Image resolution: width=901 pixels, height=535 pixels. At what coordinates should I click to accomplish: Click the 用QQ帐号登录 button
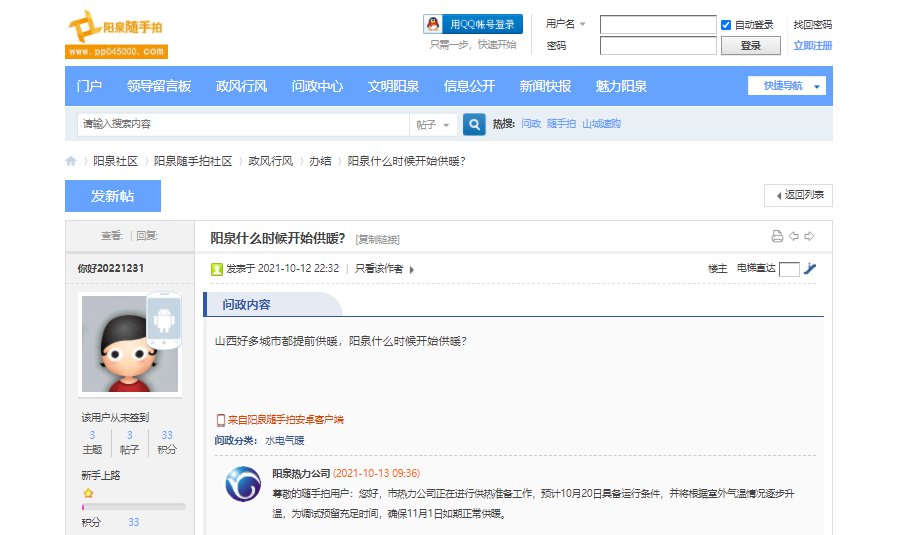(472, 24)
